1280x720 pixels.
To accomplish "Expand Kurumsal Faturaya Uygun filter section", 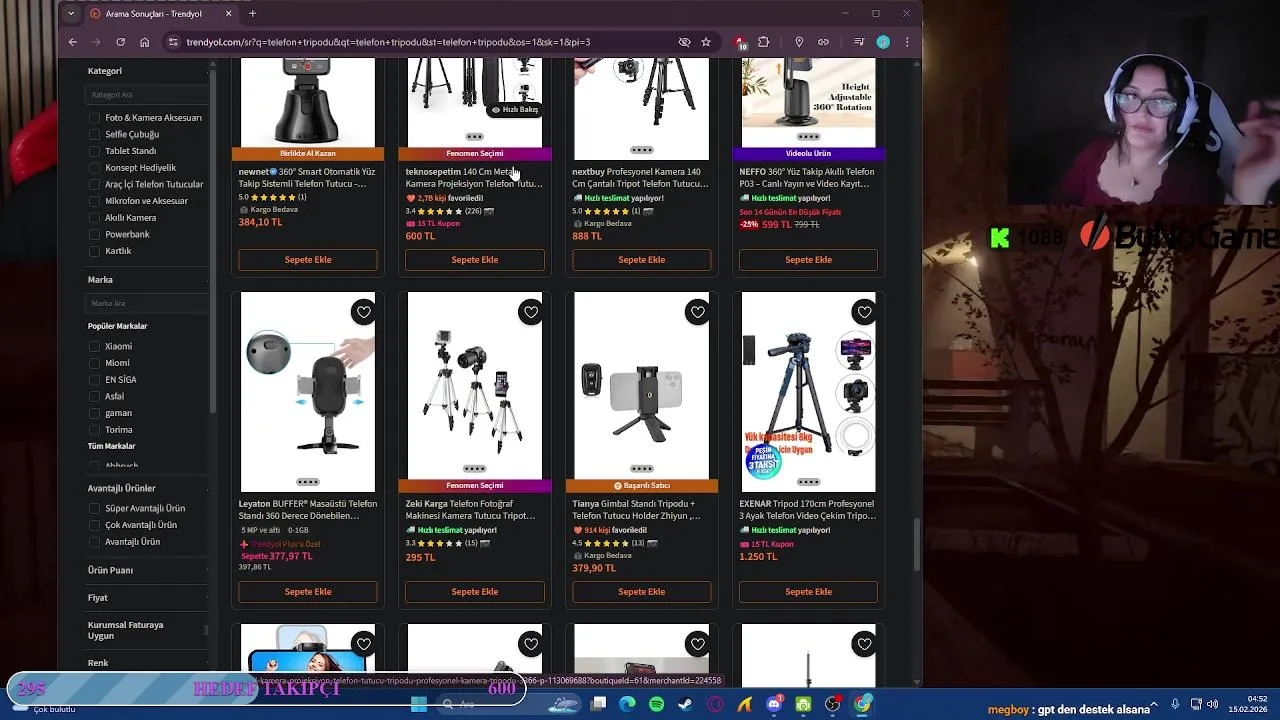I will tap(147, 630).
